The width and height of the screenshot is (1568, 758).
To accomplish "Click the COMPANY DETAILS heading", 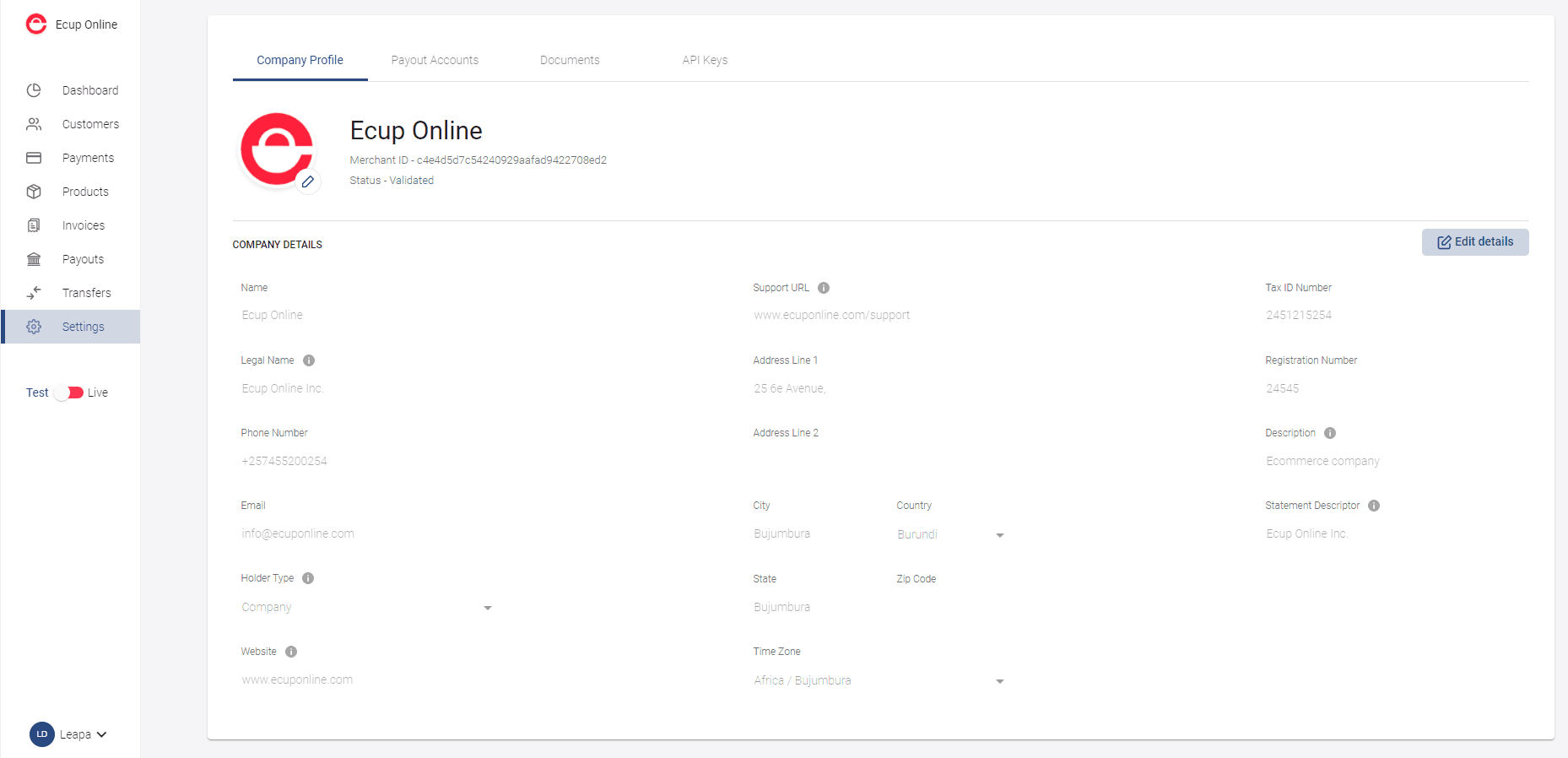I will pos(278,245).
